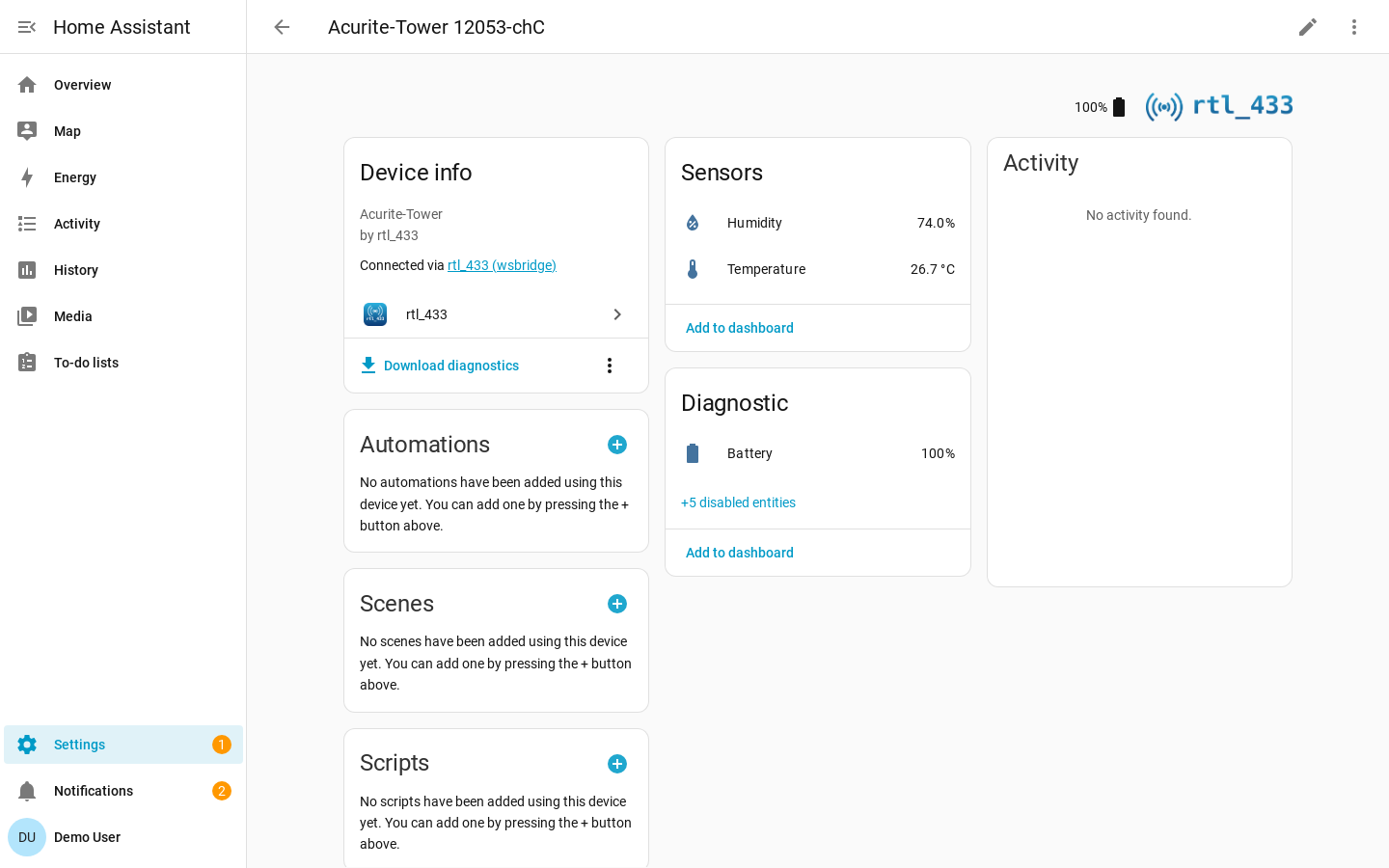1389x868 pixels.
Task: Open the Temperature sensor entity
Action: point(818,269)
